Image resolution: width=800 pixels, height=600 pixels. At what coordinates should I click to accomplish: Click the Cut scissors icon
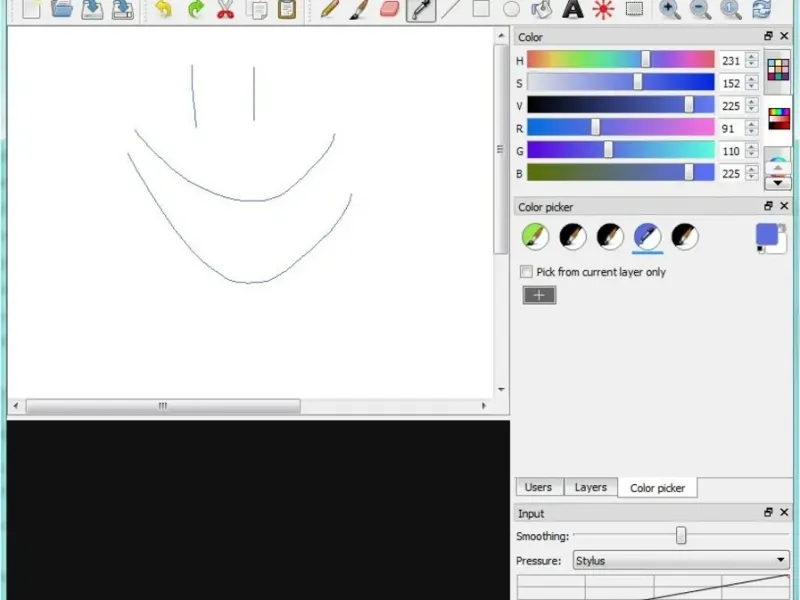tap(226, 9)
